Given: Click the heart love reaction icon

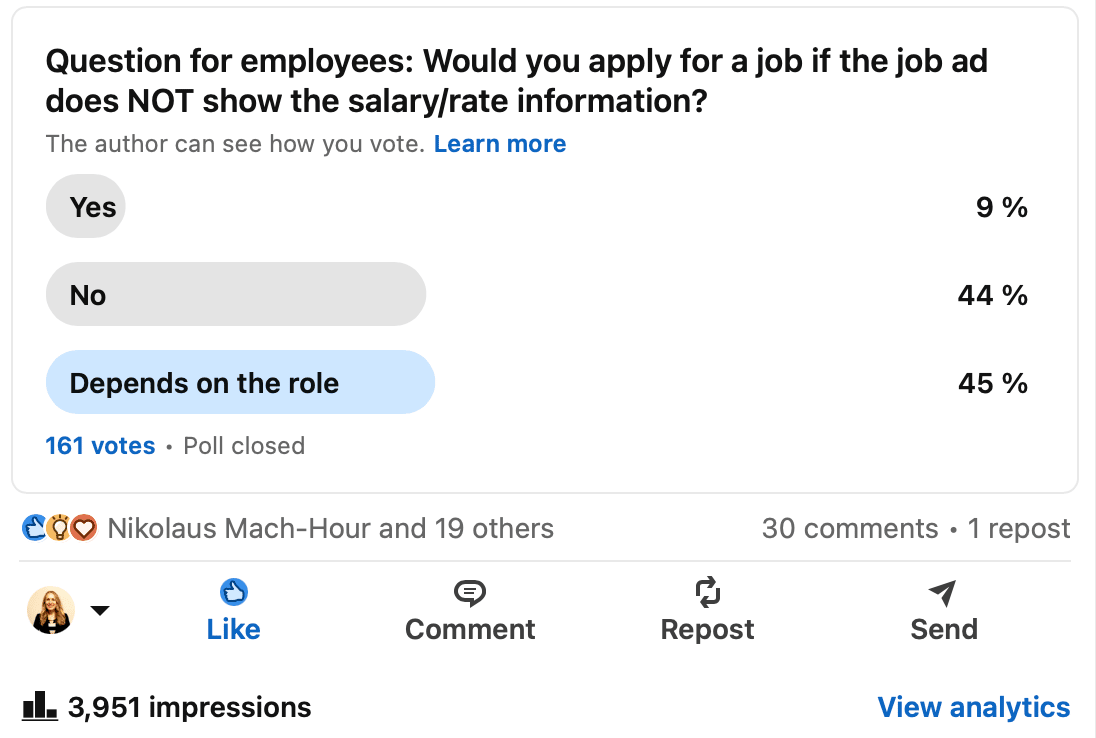Looking at the screenshot, I should [x=84, y=528].
